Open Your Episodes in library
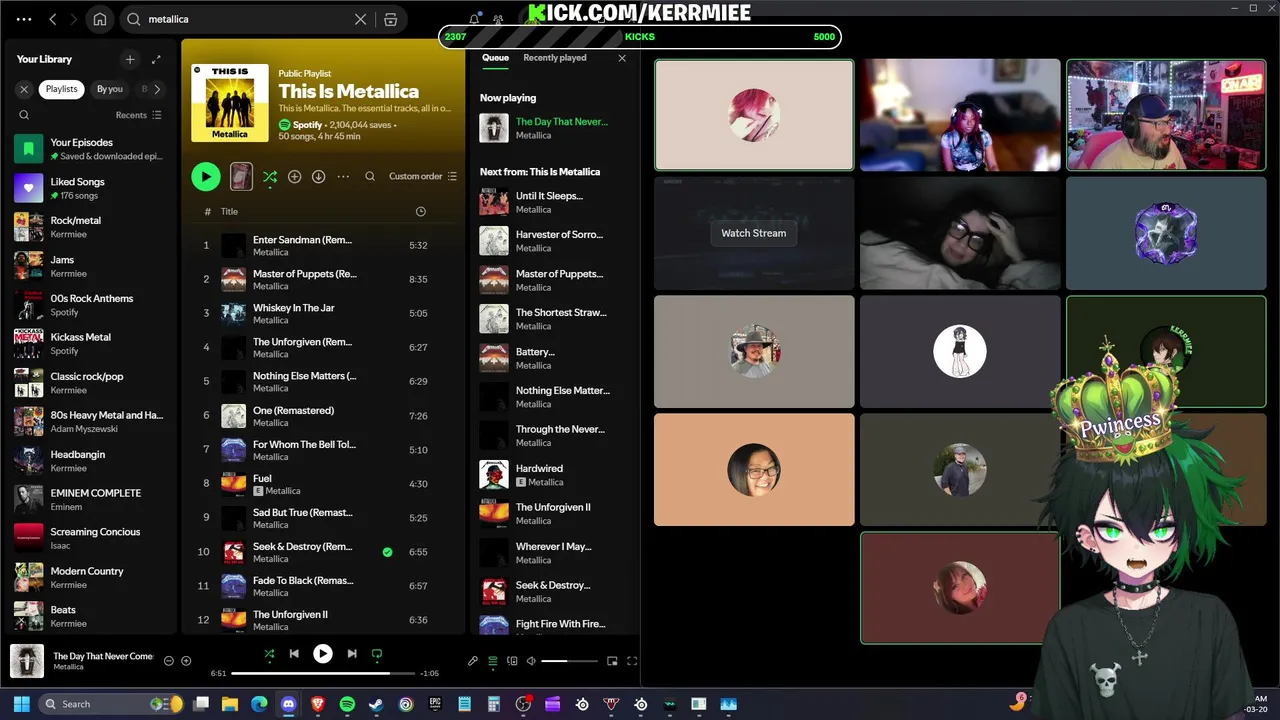 click(90, 149)
